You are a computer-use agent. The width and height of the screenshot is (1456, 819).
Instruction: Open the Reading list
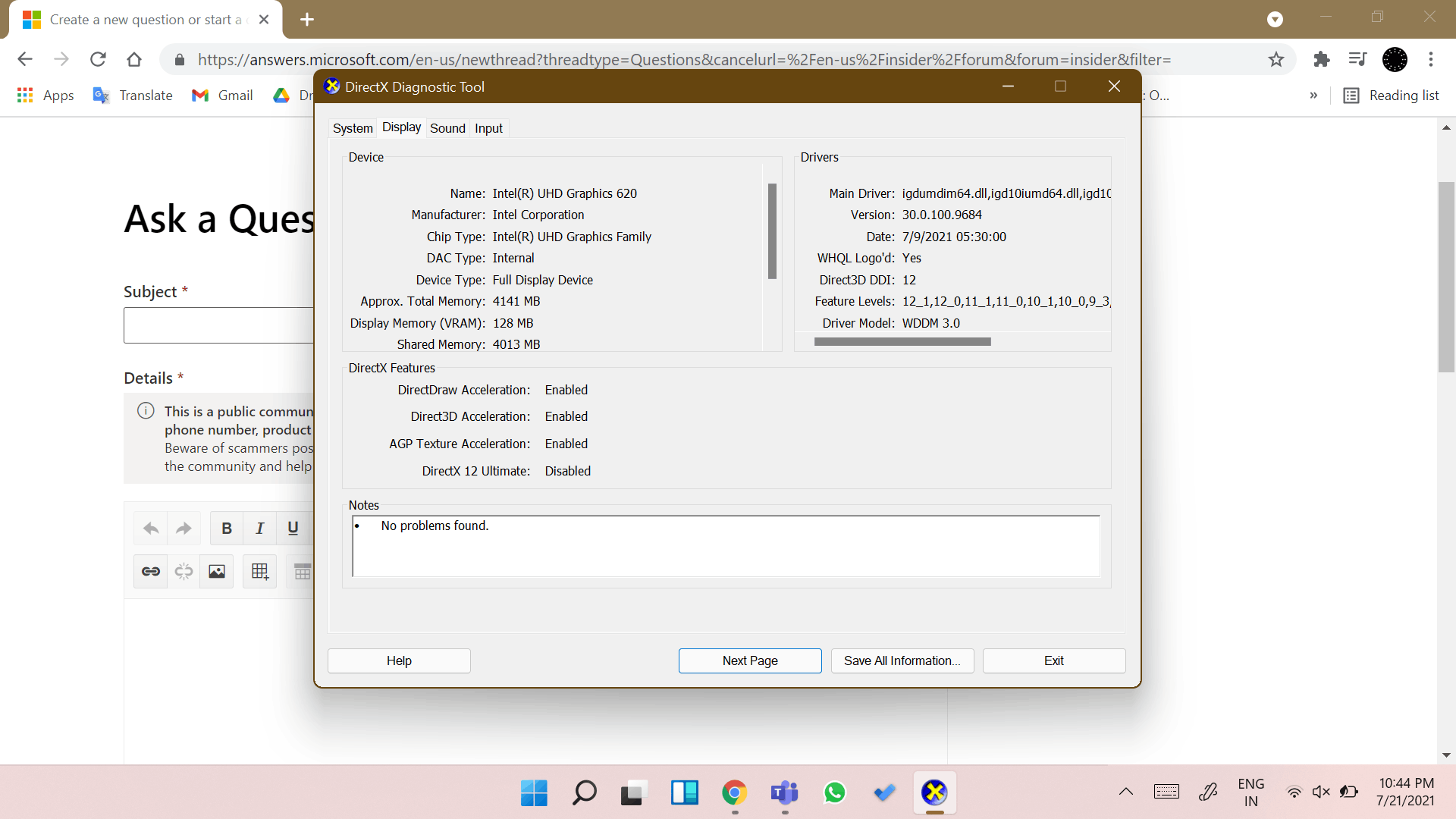coord(1392,96)
